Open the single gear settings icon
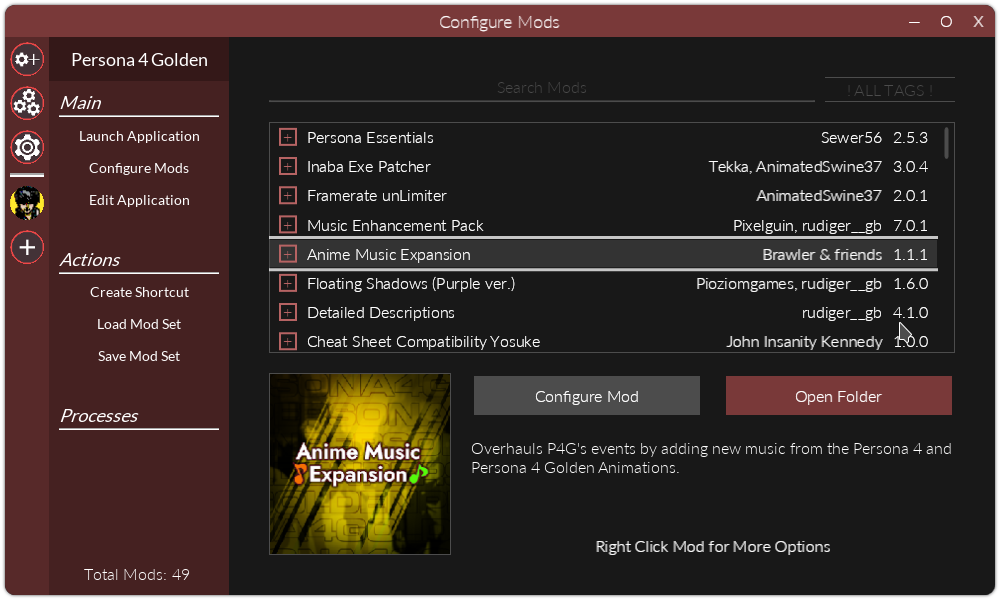This screenshot has height=600, width=1000. click(x=27, y=148)
